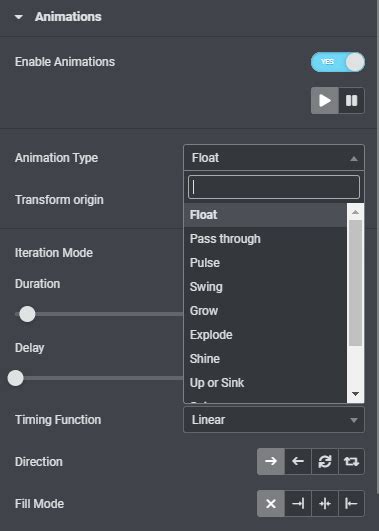Select the reverse direction left arrow icon
Viewport: 379px width, 531px height.
[298, 461]
